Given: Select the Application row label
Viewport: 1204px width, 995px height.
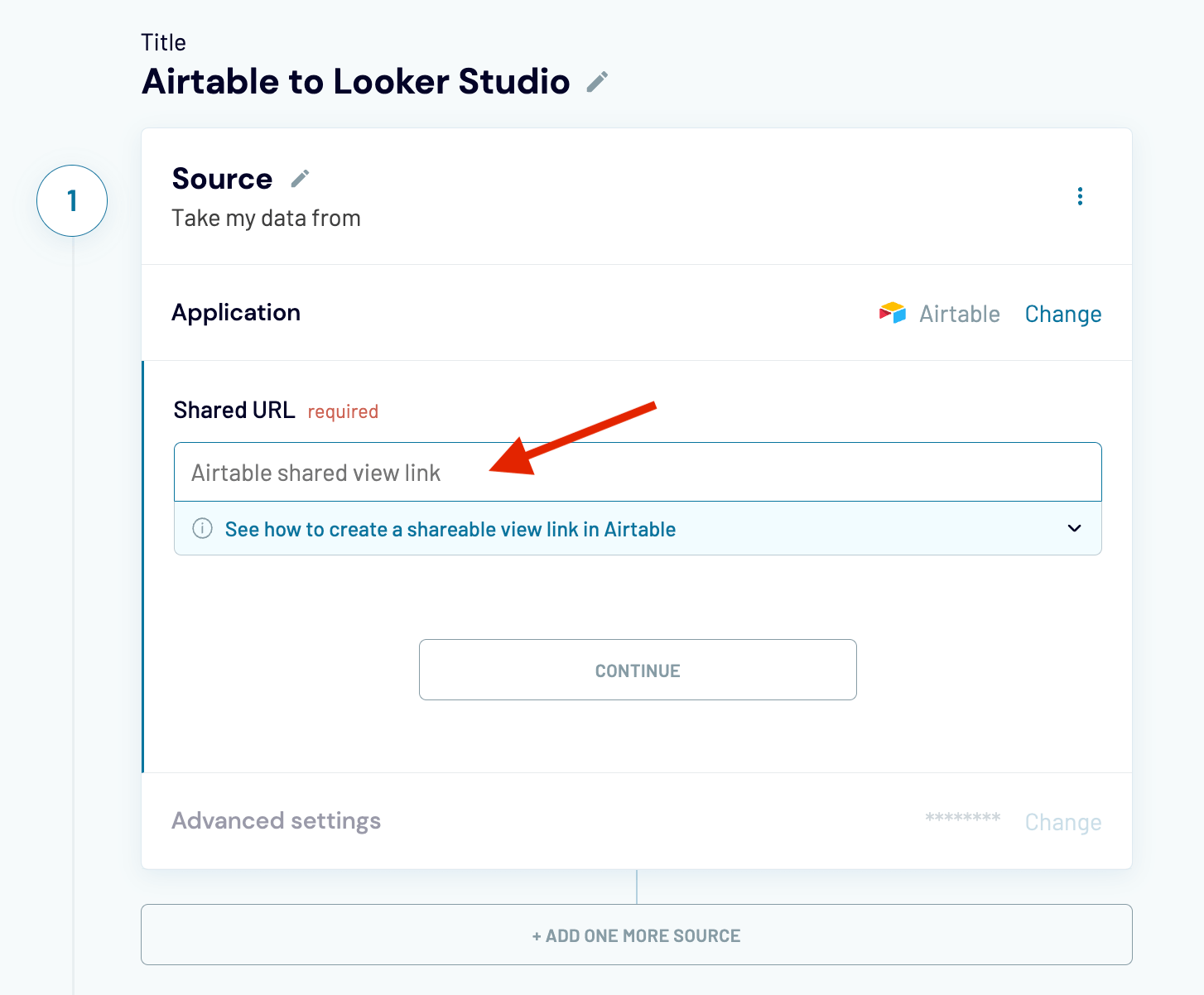Looking at the screenshot, I should (x=236, y=313).
